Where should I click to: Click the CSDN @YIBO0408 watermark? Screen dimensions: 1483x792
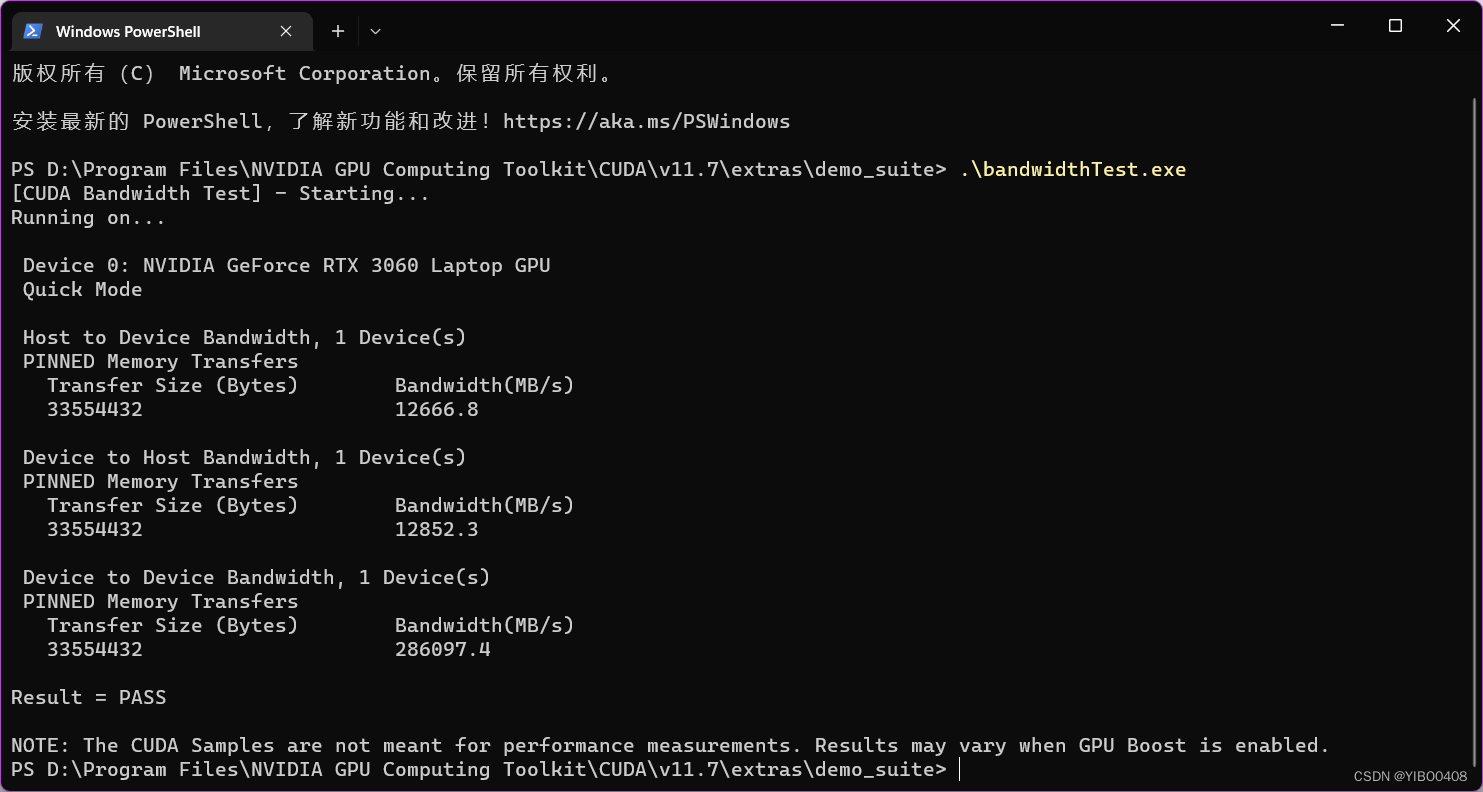tap(1410, 777)
